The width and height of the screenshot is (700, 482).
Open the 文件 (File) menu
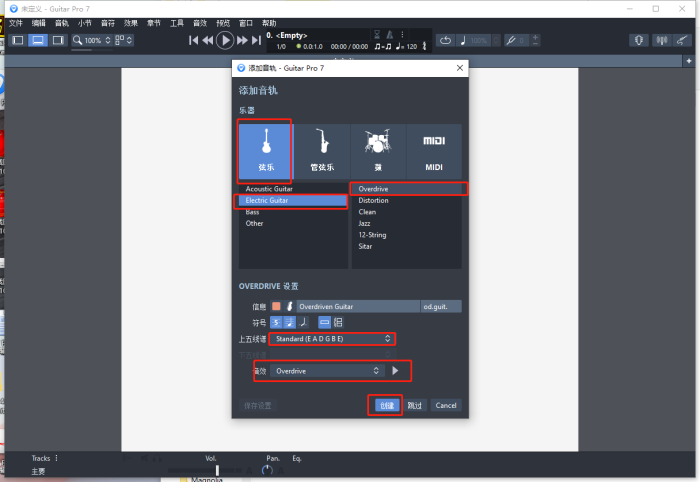click(x=15, y=22)
